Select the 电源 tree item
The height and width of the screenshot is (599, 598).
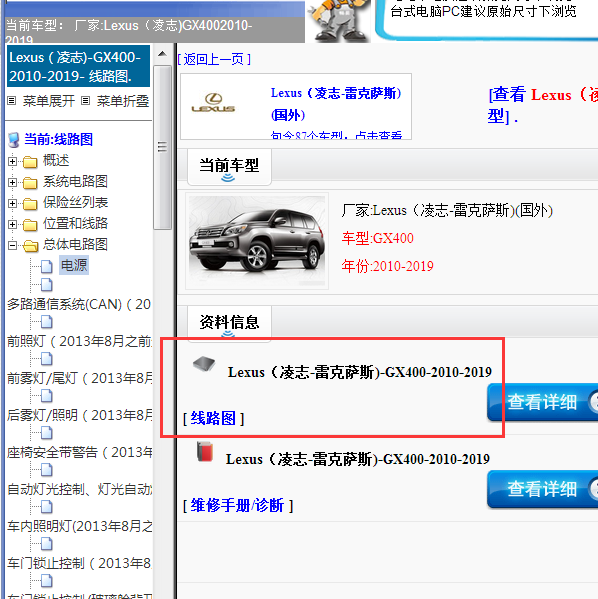pos(74,265)
